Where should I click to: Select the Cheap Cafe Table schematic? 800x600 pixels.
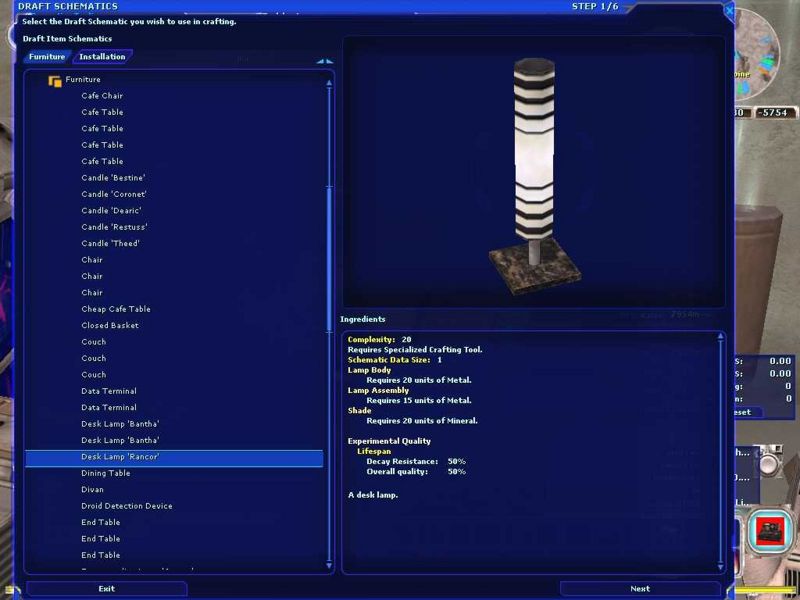[116, 309]
